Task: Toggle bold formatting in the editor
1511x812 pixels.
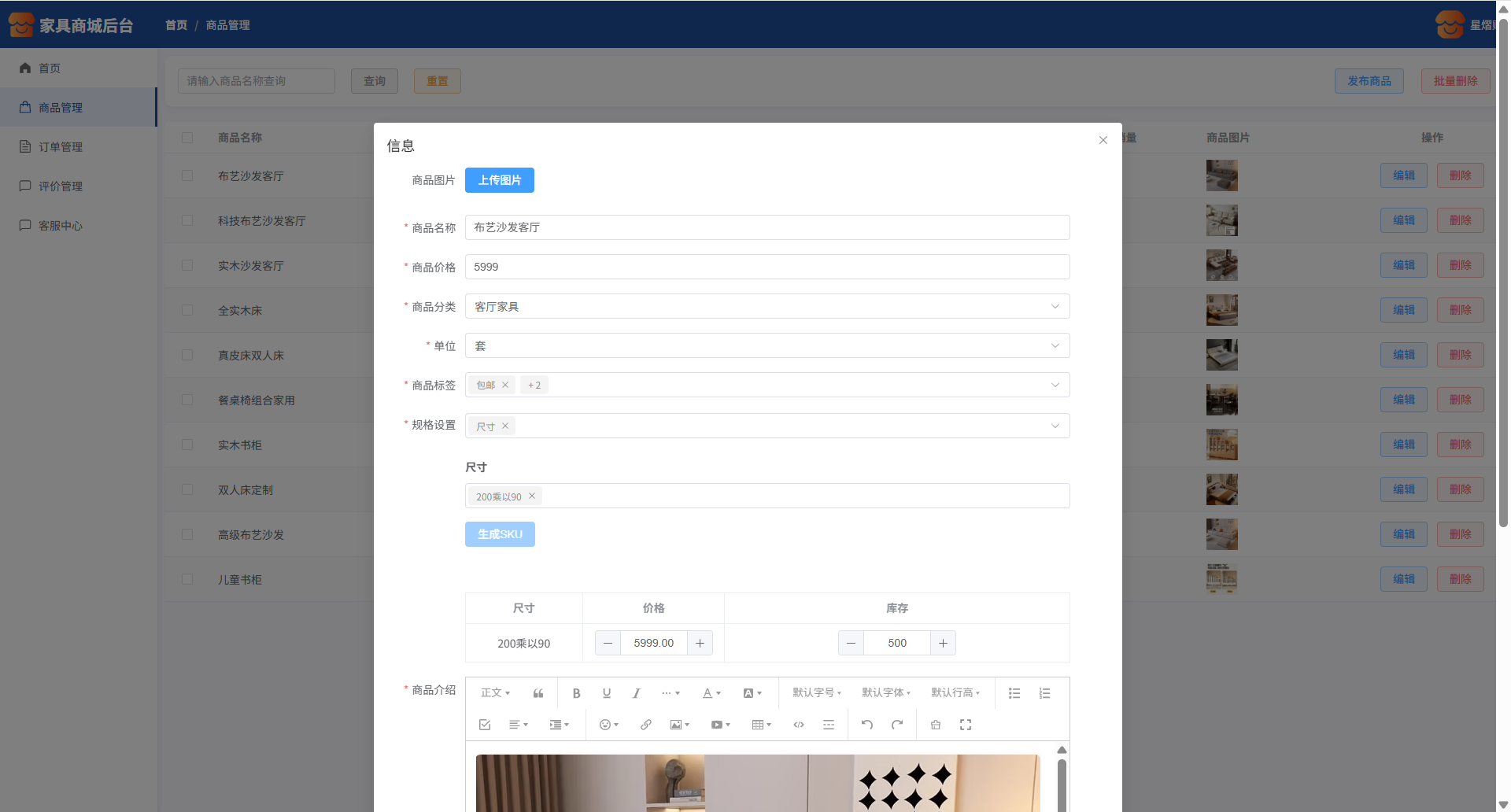Action: coord(576,693)
